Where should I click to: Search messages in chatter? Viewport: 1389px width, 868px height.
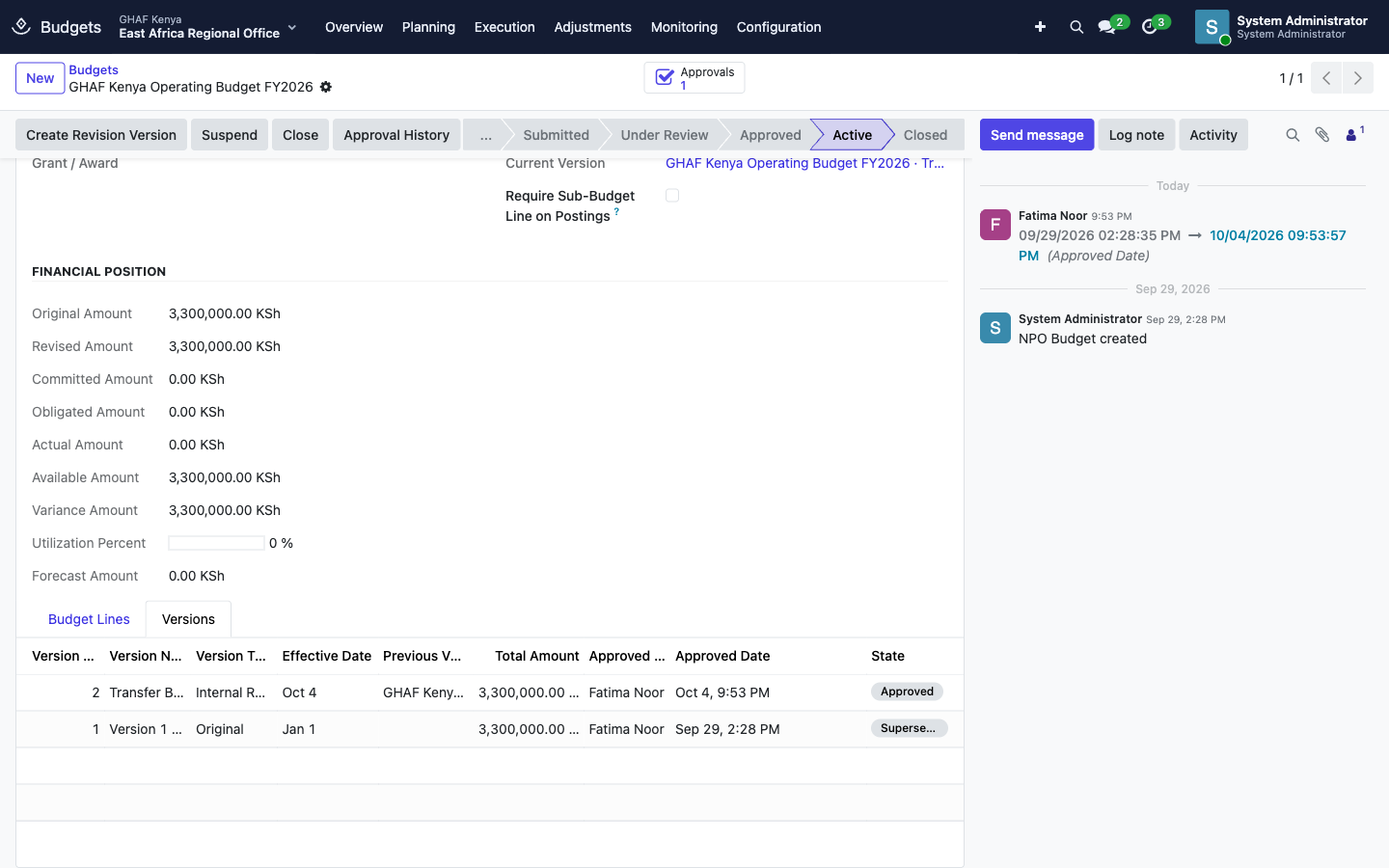(x=1293, y=135)
